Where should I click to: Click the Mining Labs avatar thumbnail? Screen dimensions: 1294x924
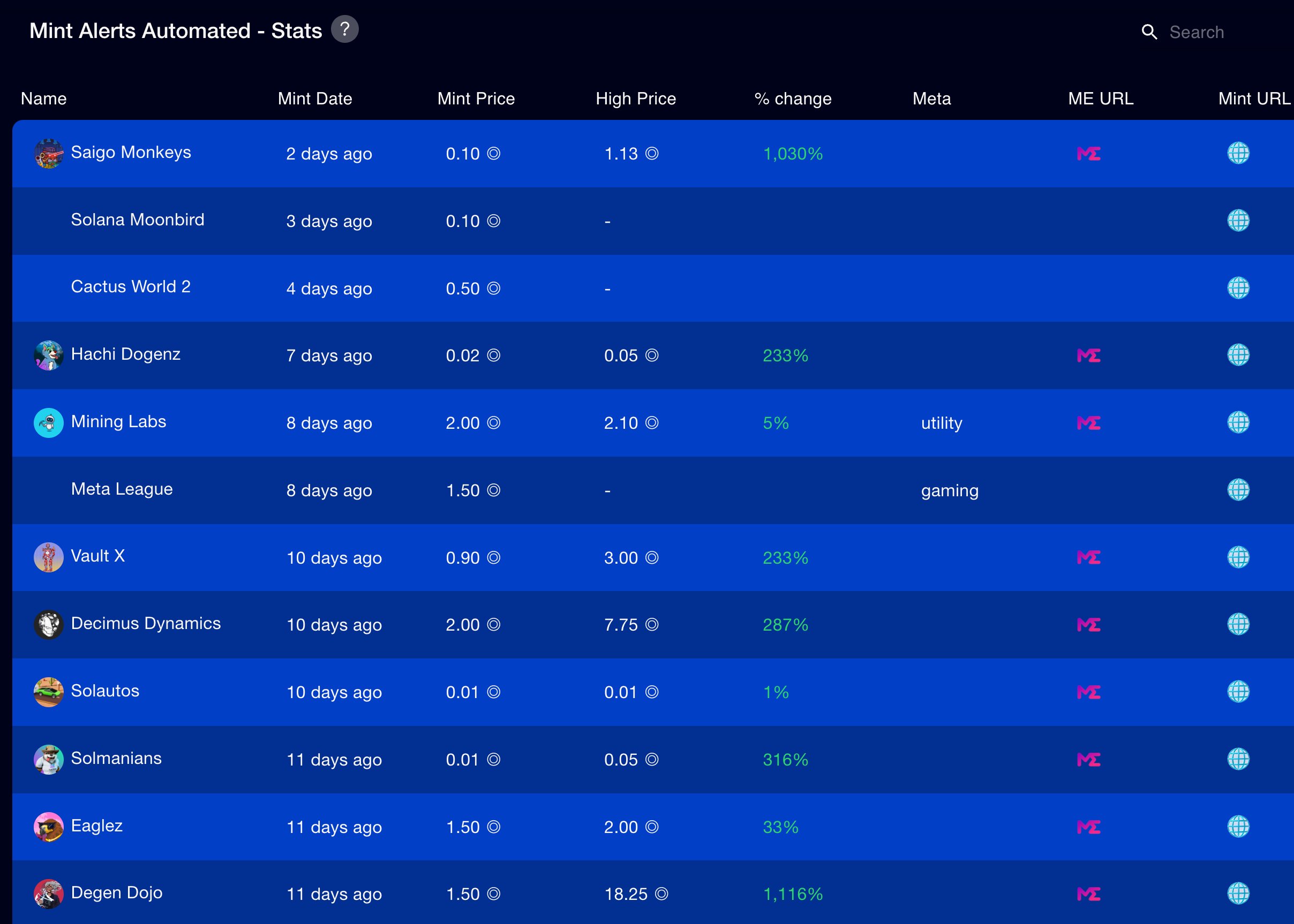point(48,423)
